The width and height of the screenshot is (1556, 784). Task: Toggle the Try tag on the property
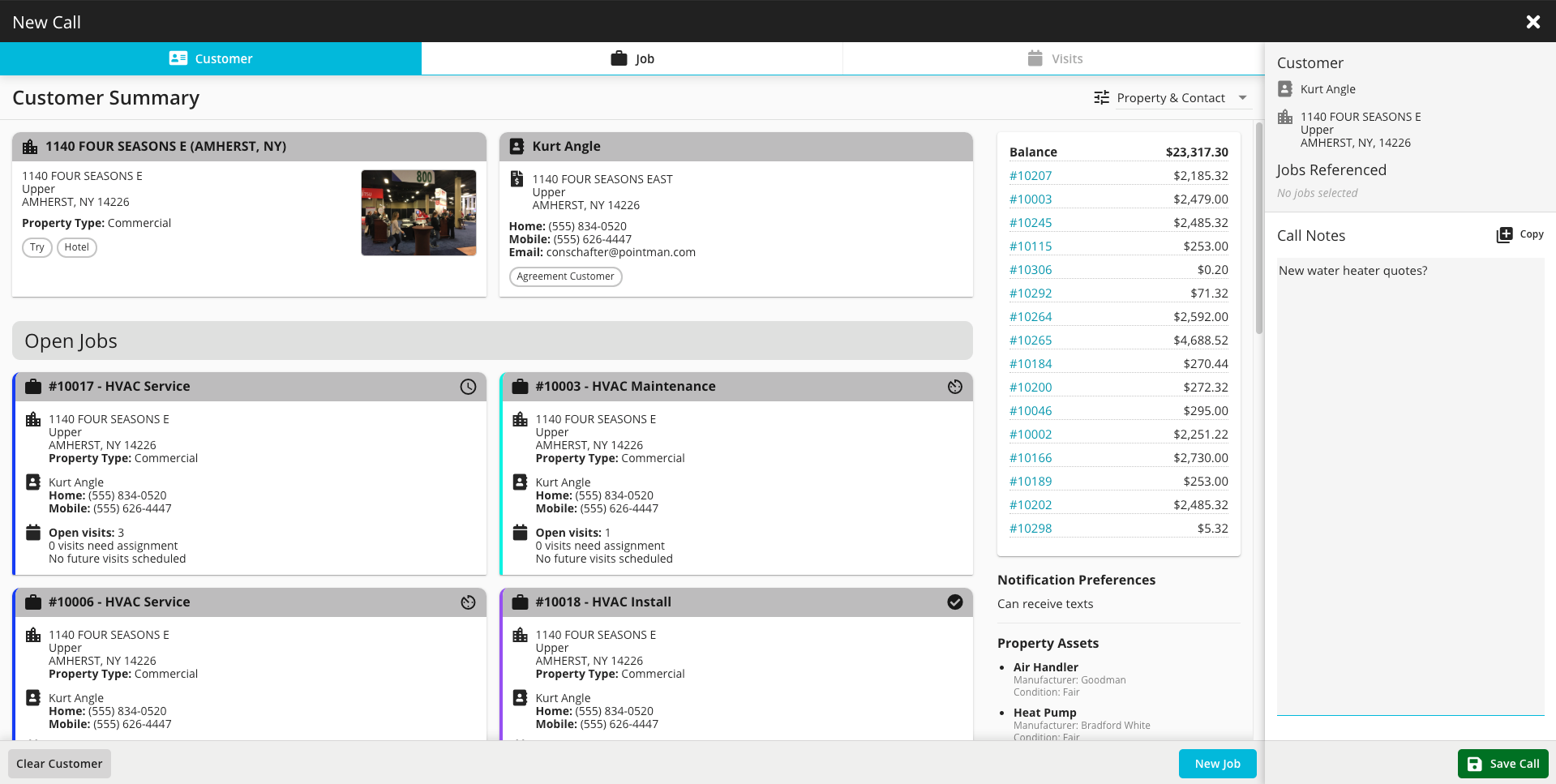pos(36,247)
